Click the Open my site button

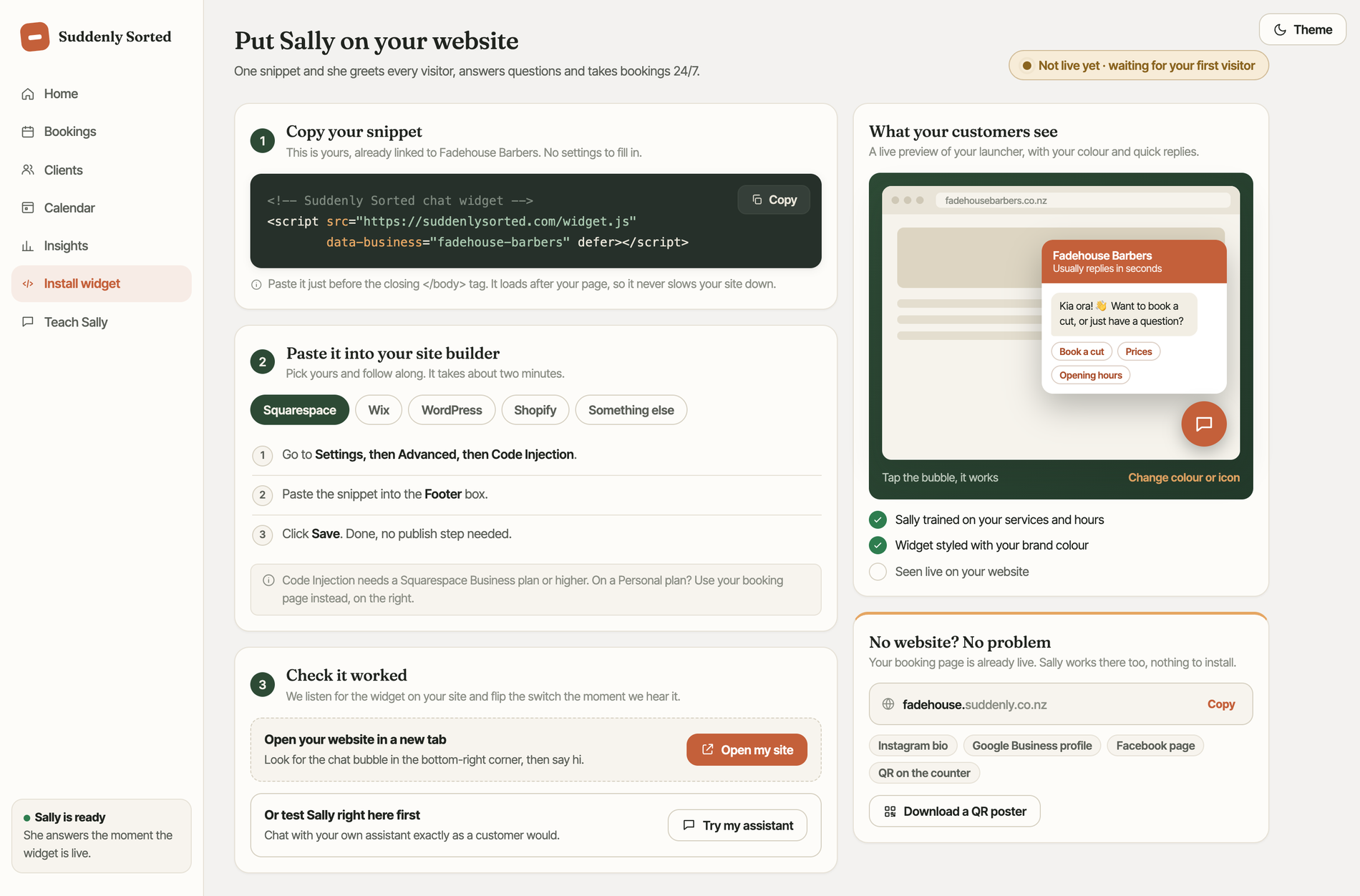747,750
